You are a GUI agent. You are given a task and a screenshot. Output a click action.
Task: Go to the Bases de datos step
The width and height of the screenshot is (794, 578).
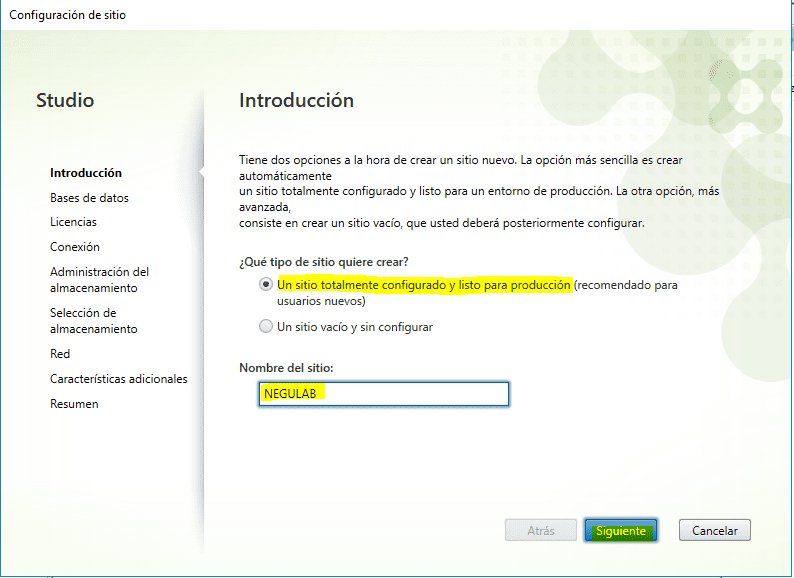click(89, 198)
